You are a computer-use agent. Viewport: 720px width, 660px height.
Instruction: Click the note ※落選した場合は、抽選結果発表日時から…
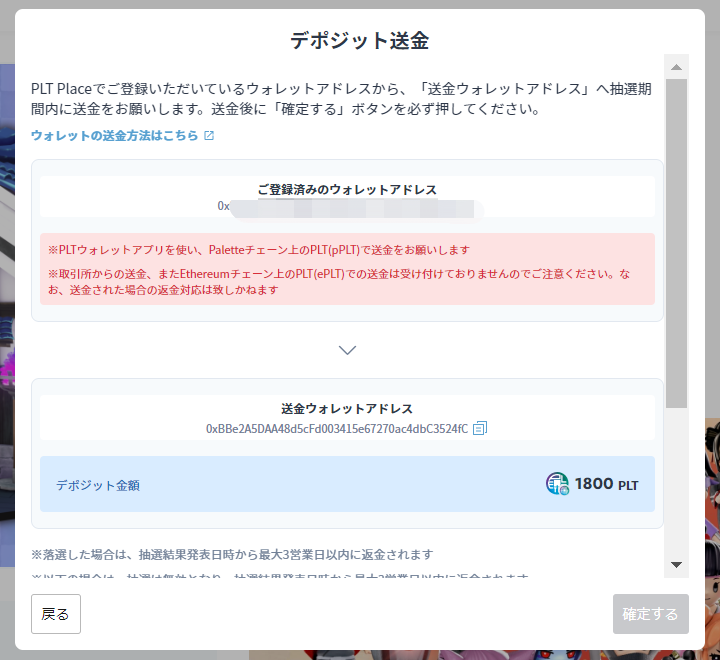(x=232, y=555)
